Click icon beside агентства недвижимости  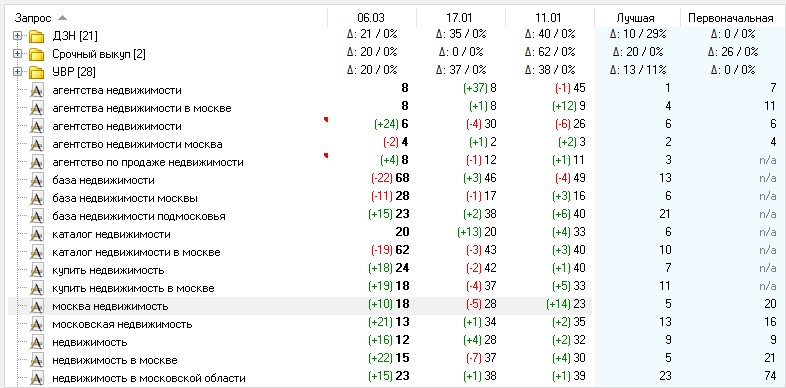[x=37, y=90]
